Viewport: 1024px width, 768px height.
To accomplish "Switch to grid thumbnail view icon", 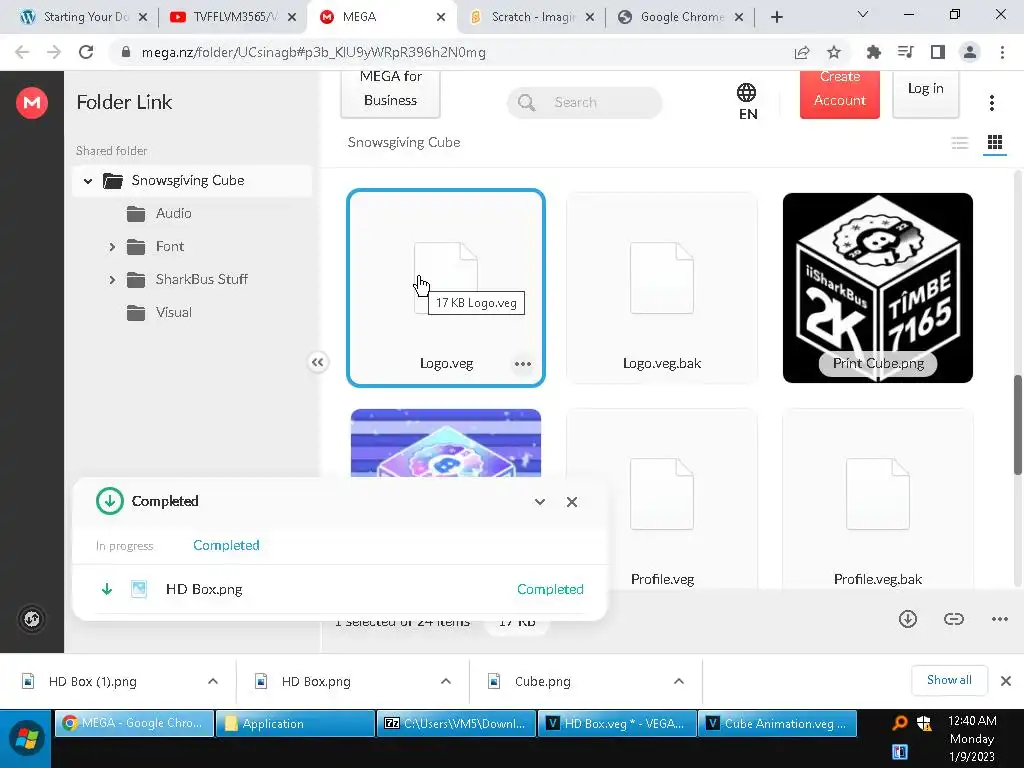I will (995, 142).
